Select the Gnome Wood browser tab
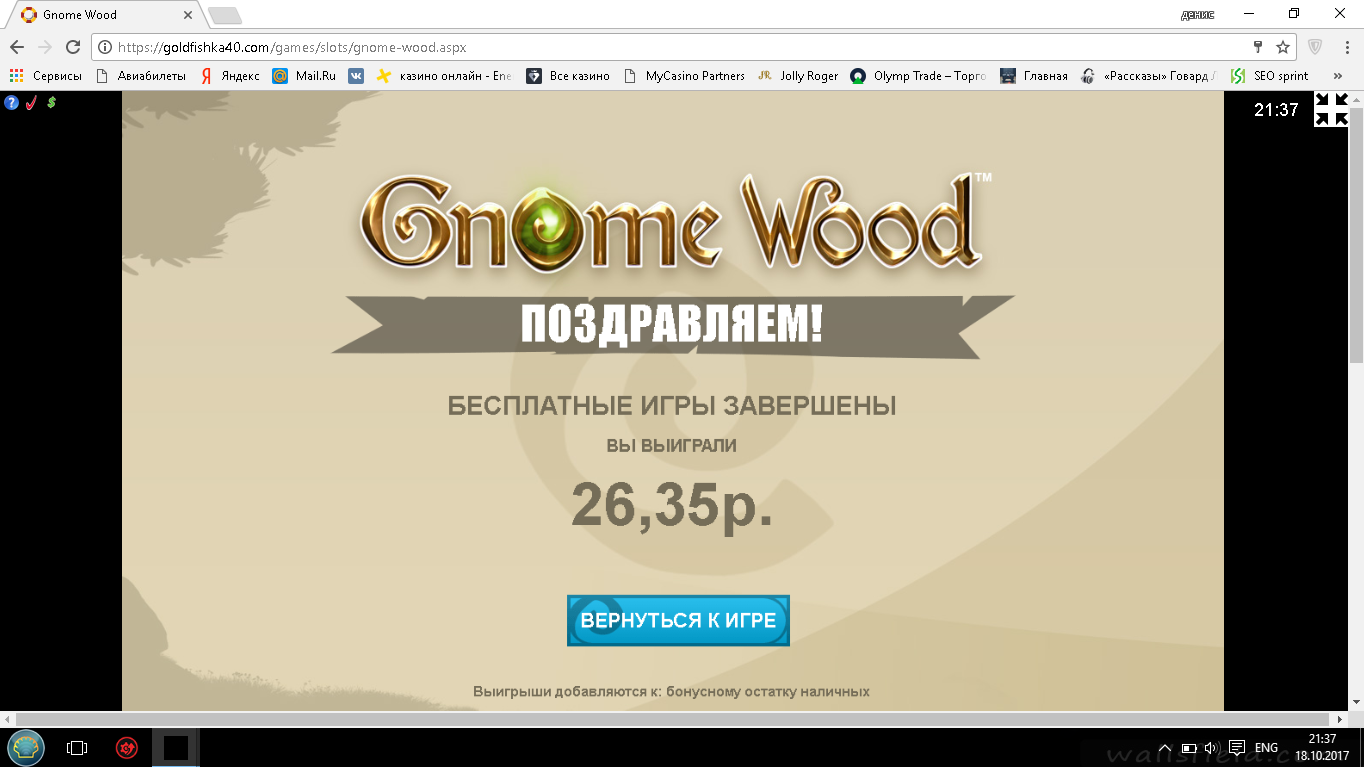Screen dimensions: 1364x767 [107, 15]
